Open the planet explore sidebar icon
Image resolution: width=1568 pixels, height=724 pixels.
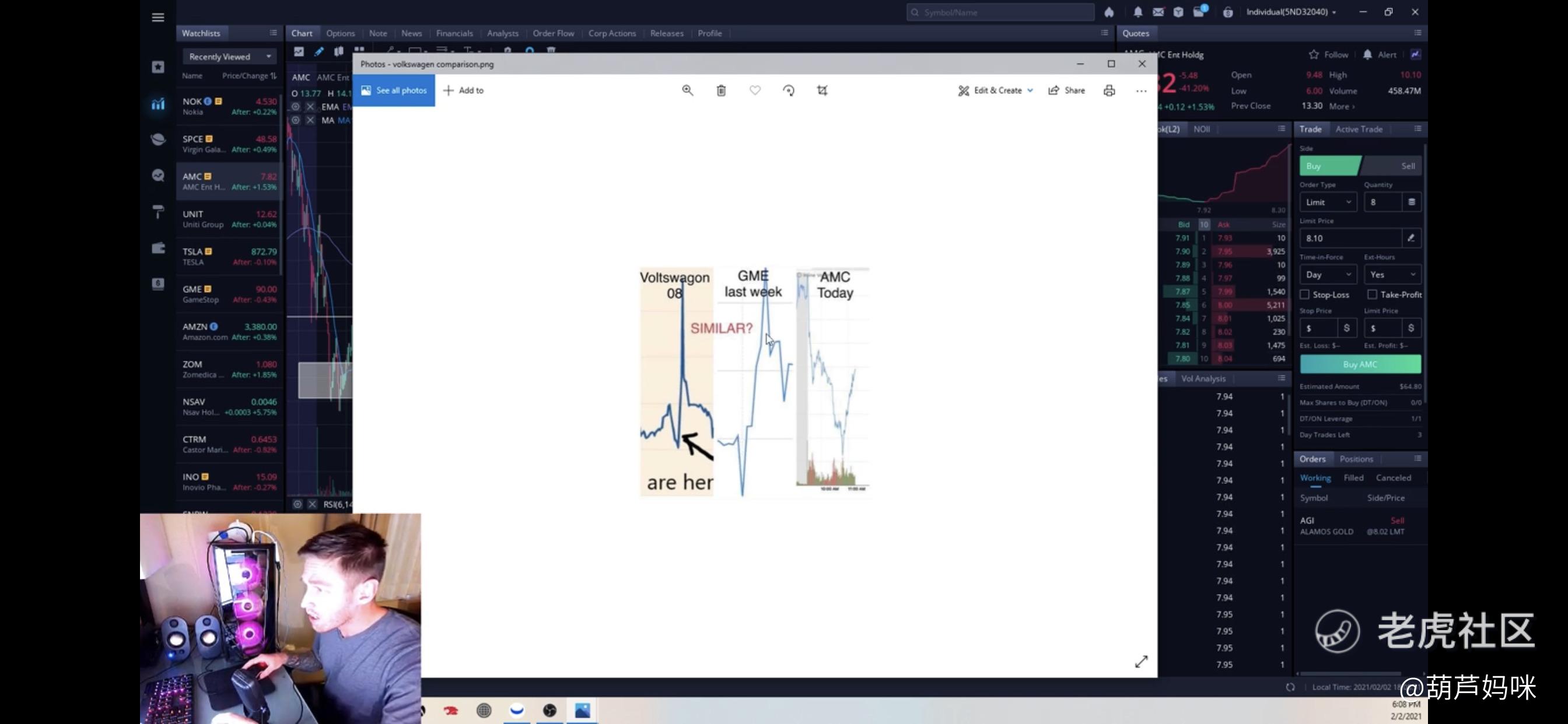pos(157,139)
